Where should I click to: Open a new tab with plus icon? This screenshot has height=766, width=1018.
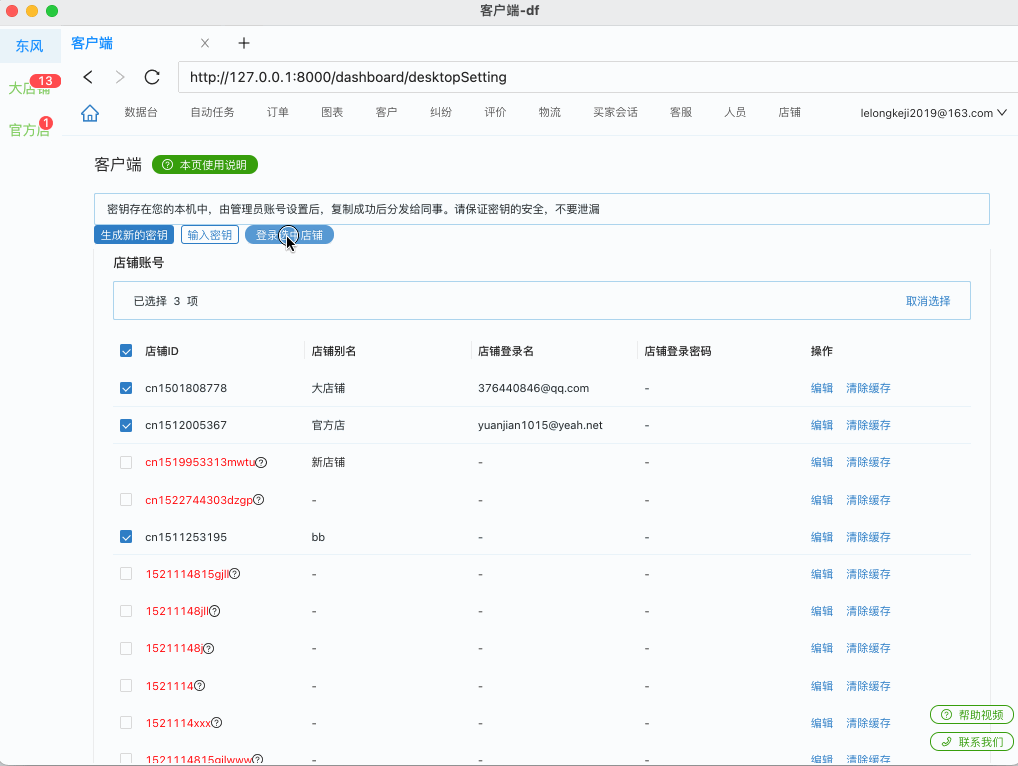[x=244, y=43]
